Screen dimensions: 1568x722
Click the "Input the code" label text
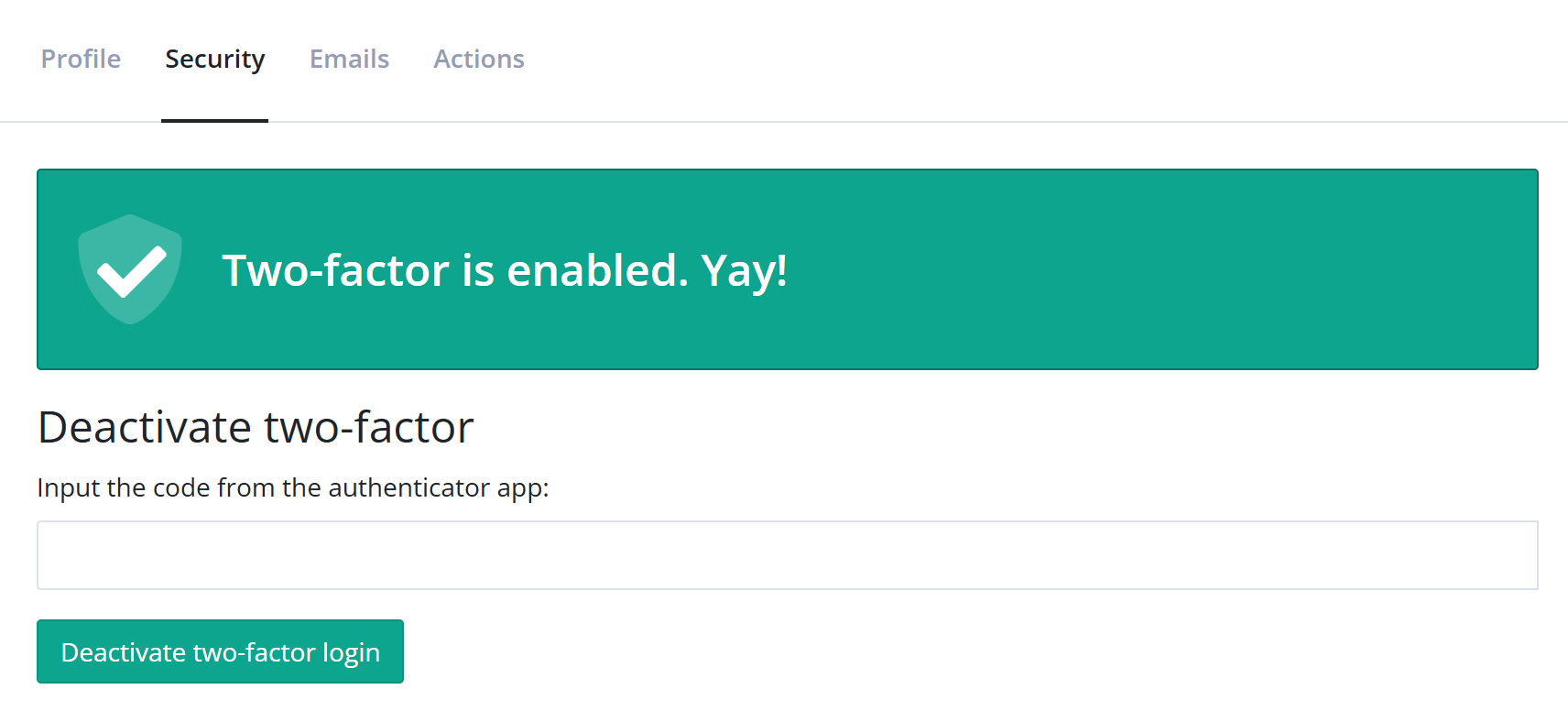[292, 487]
